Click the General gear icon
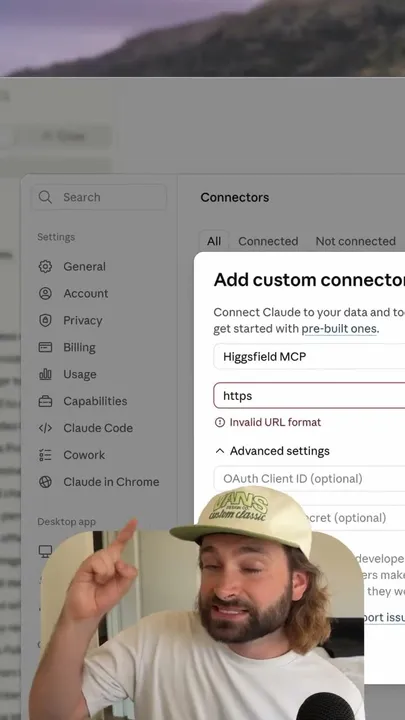This screenshot has height=720, width=405. tap(45, 266)
